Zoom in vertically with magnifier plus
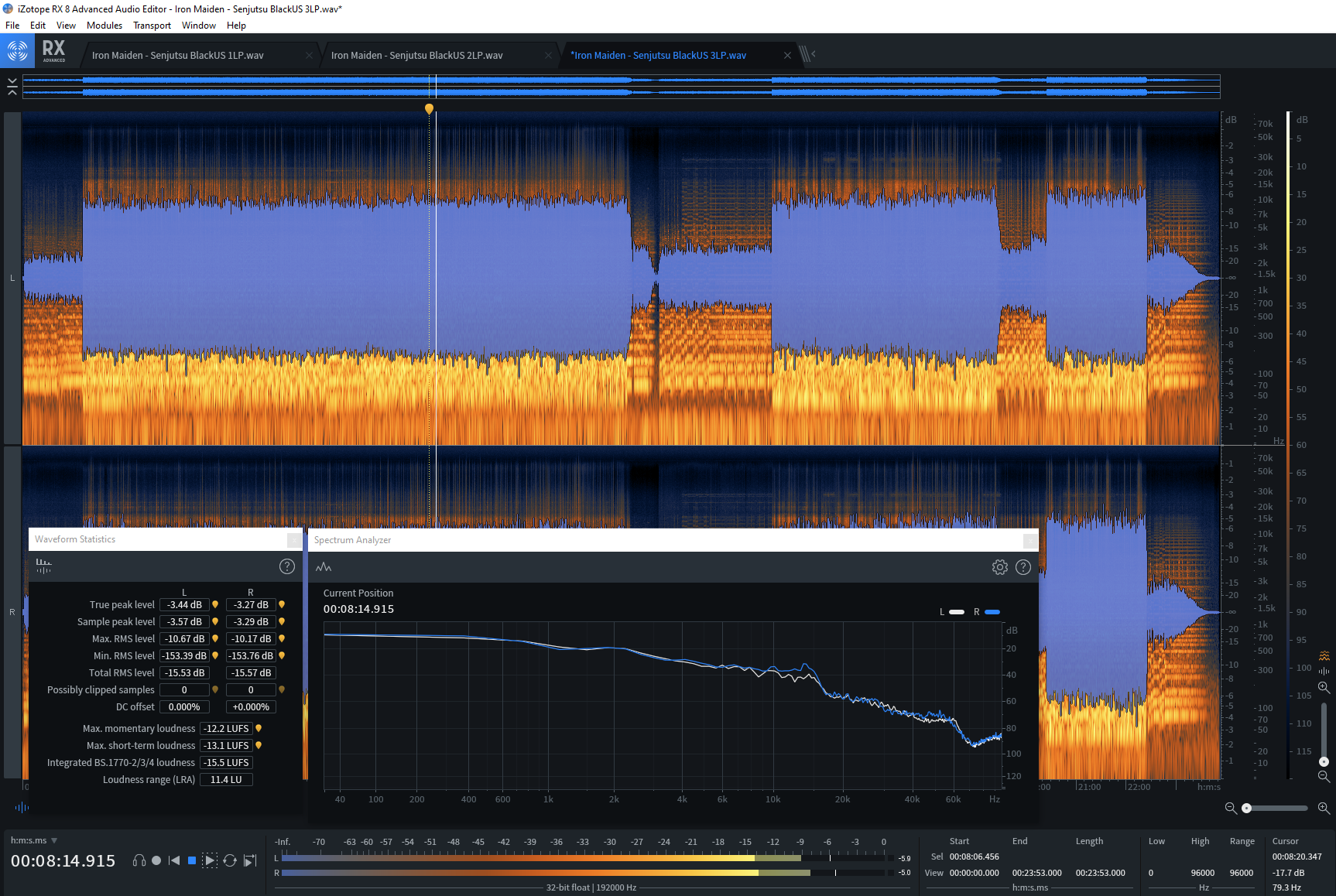Screen dimensions: 1336x896 (x=1324, y=687)
